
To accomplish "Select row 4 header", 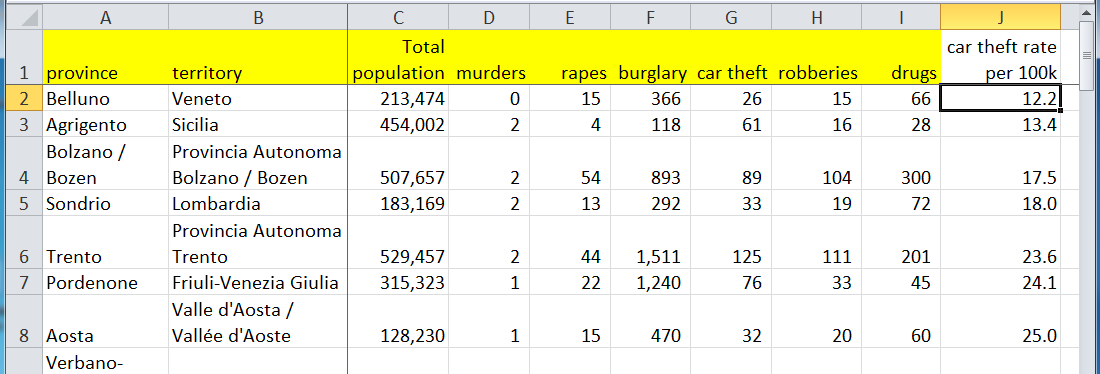I will click(24, 164).
